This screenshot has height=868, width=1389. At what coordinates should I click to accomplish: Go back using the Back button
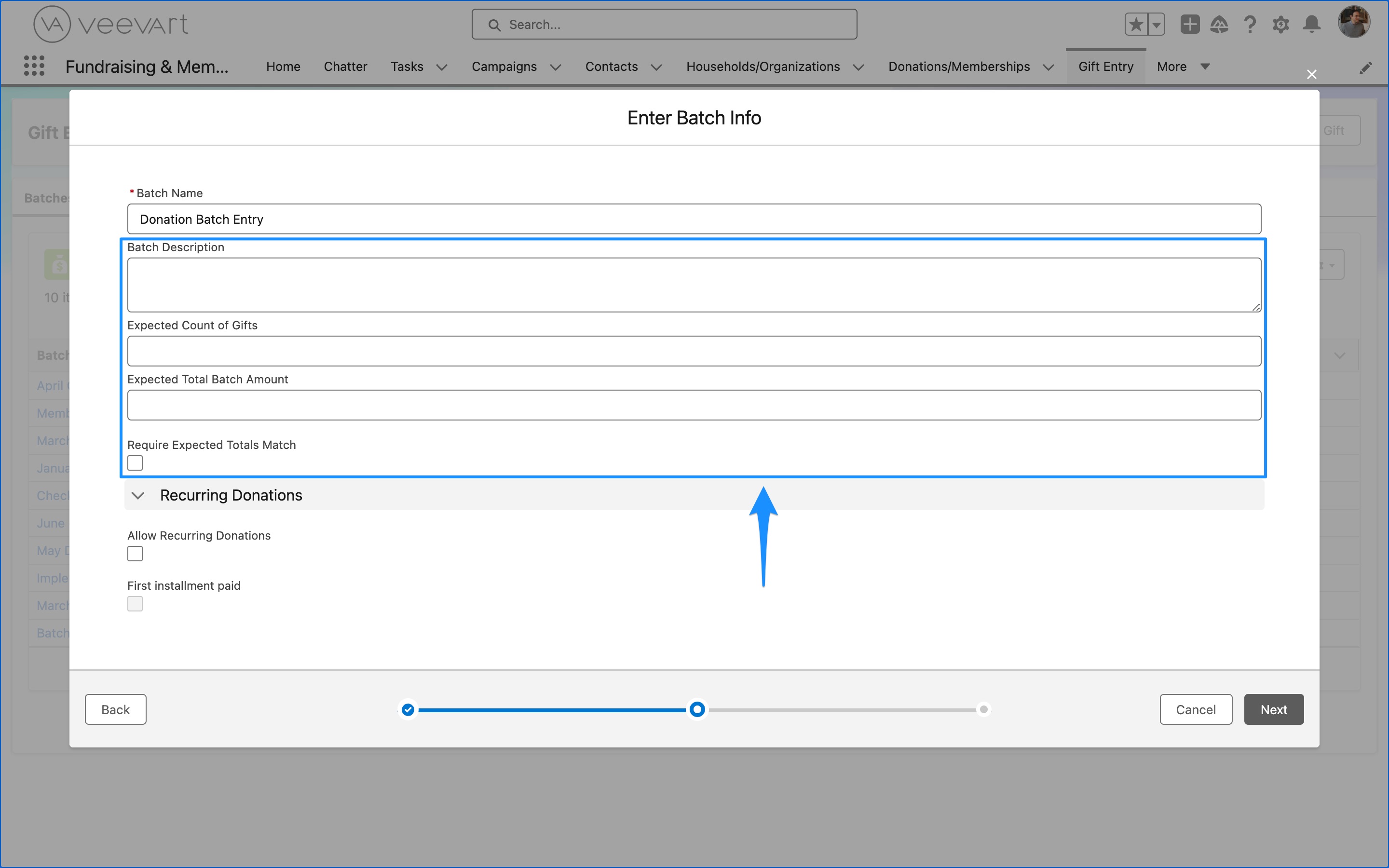115,709
